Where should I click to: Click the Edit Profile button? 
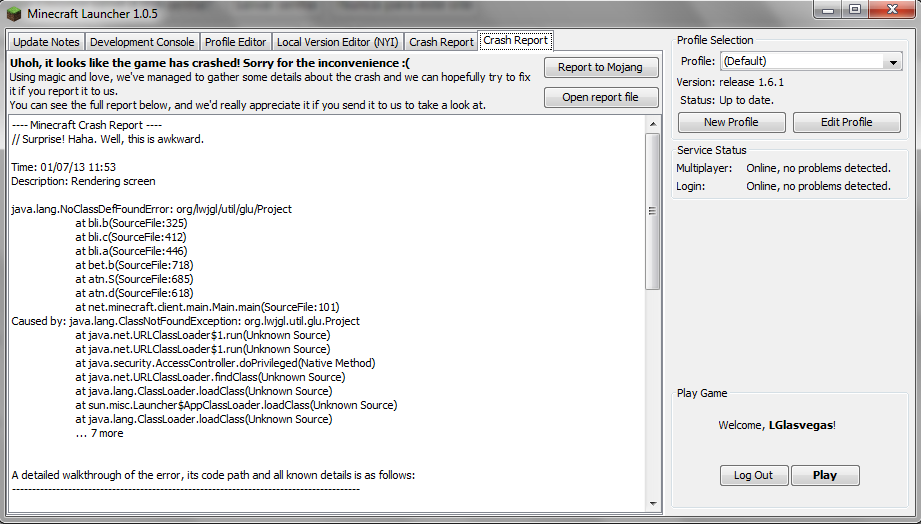tap(846, 122)
